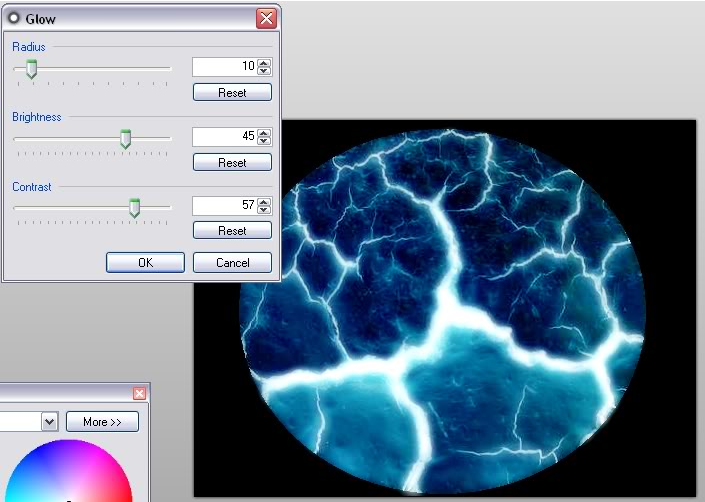Image resolution: width=705 pixels, height=502 pixels.
Task: Reset the Contrast value
Action: coord(232,231)
